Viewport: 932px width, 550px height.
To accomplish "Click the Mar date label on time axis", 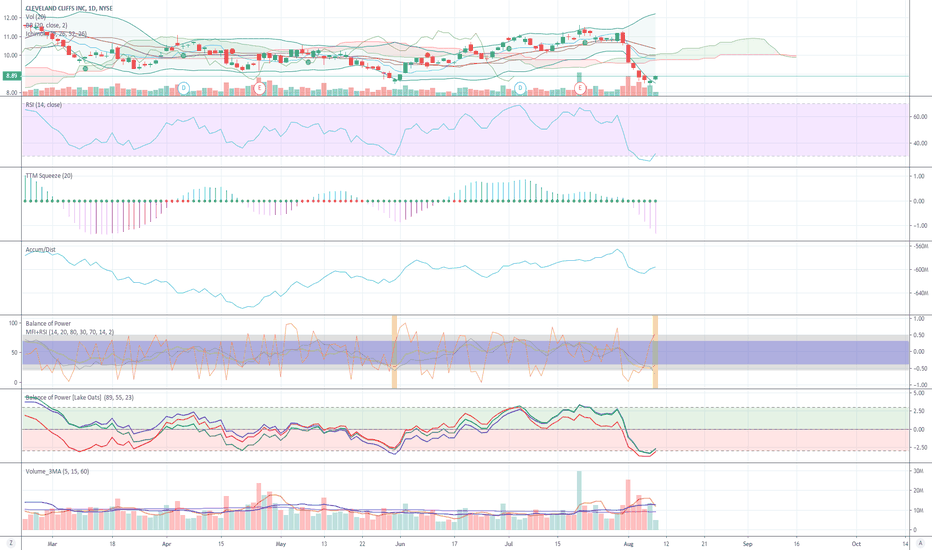I will click(x=52, y=543).
